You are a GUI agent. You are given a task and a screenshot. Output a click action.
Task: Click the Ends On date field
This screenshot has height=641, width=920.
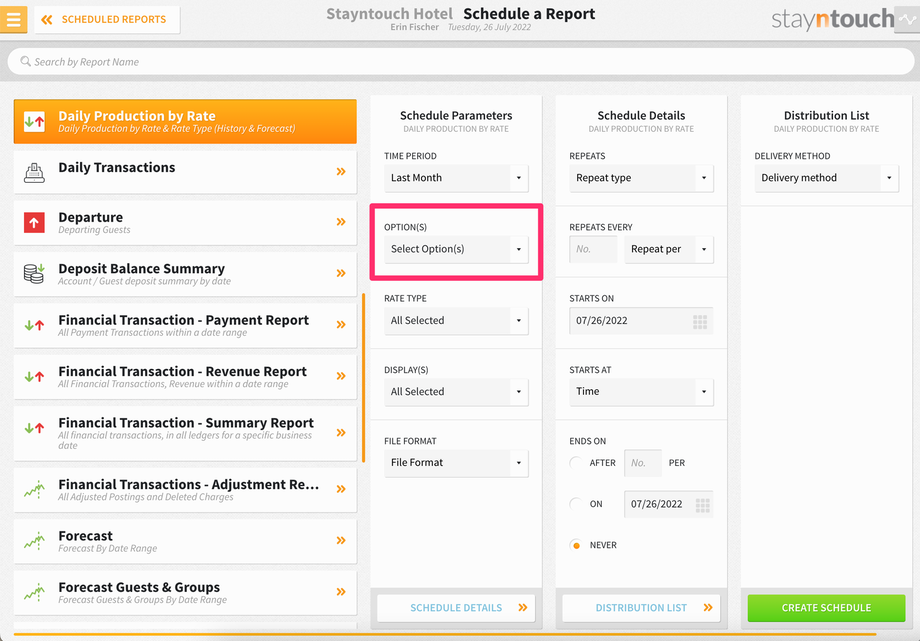coord(669,504)
